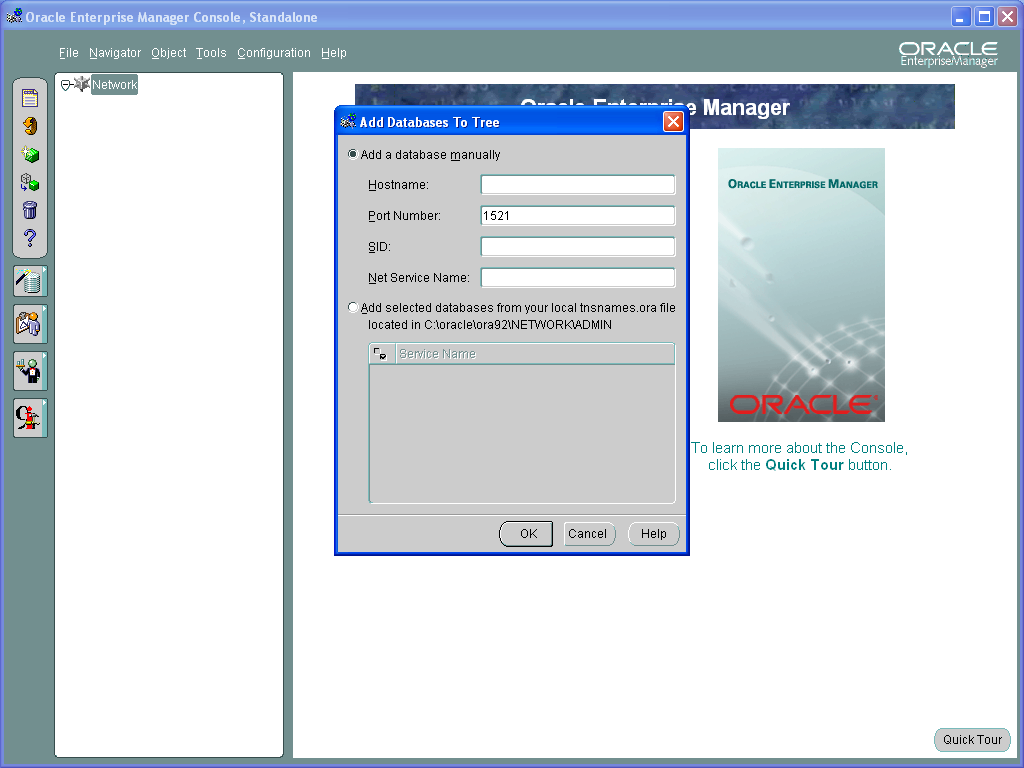Open the Object menu
Image resolution: width=1024 pixels, height=768 pixels.
(x=168, y=53)
